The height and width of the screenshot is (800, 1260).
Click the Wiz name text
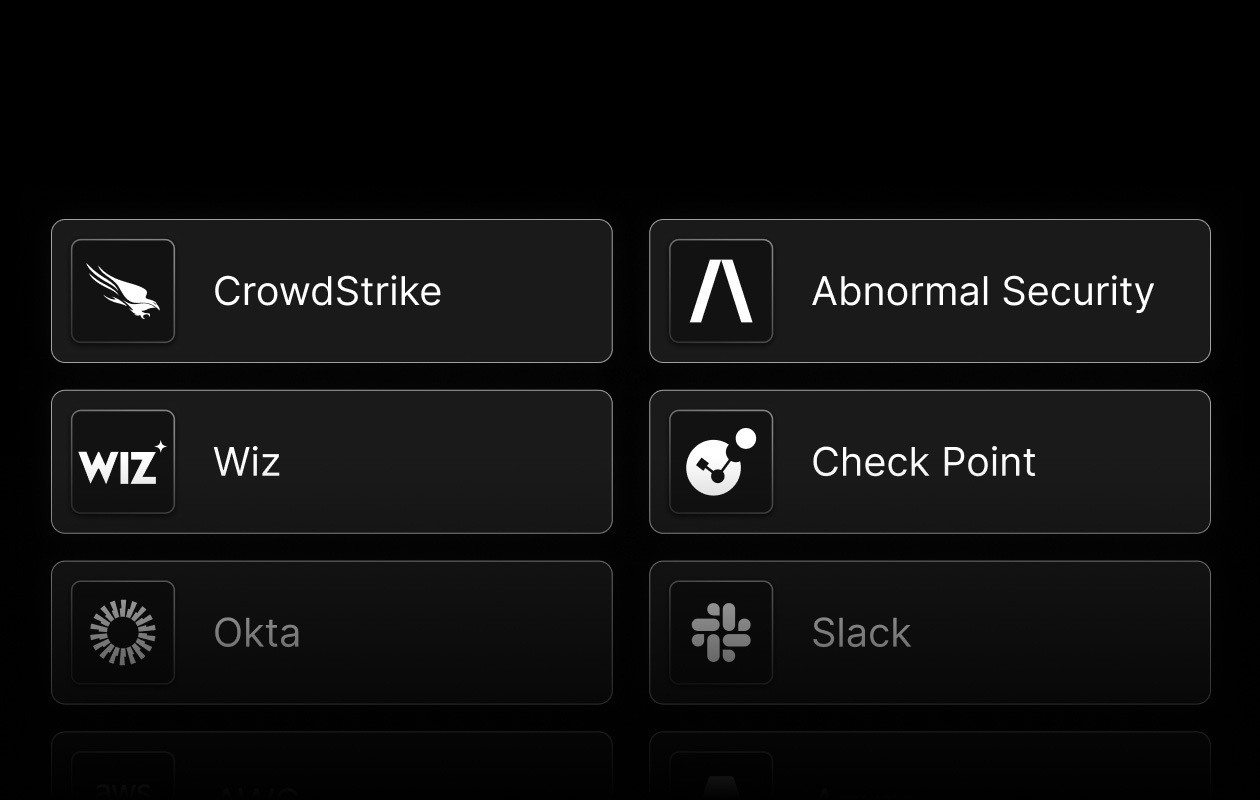(247, 462)
